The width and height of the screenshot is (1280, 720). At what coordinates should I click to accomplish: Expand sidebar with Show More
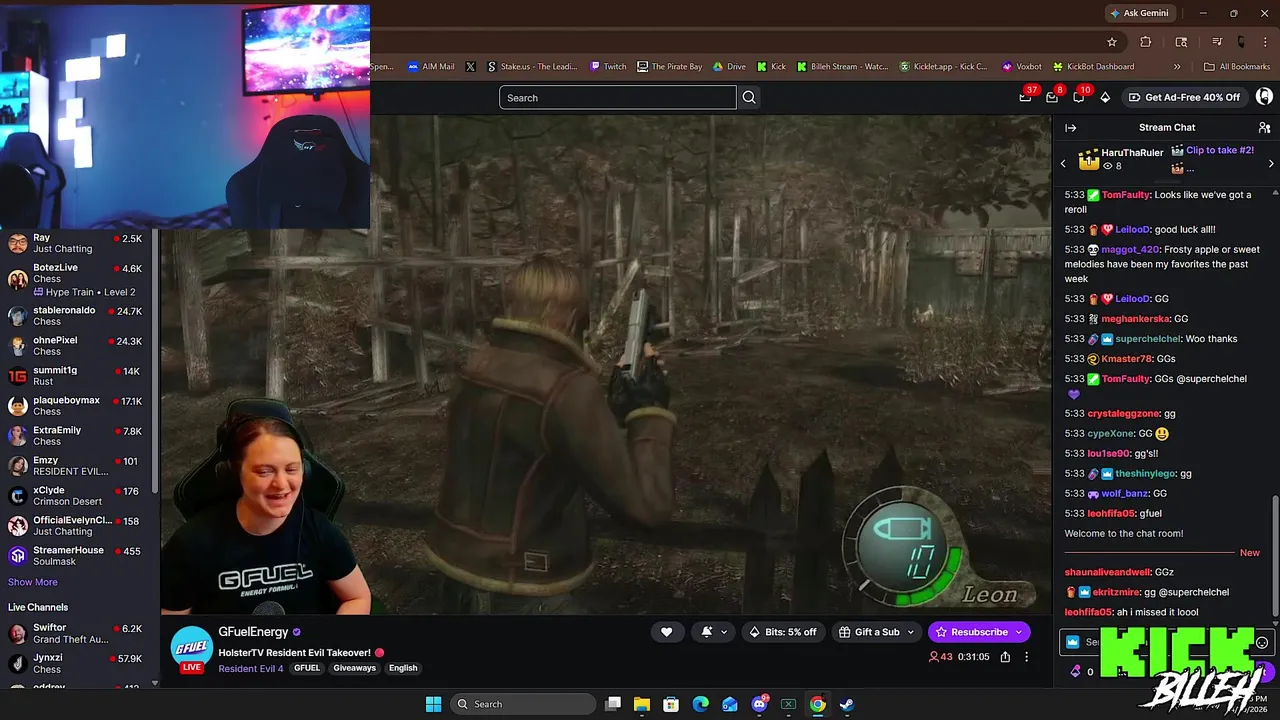click(33, 582)
